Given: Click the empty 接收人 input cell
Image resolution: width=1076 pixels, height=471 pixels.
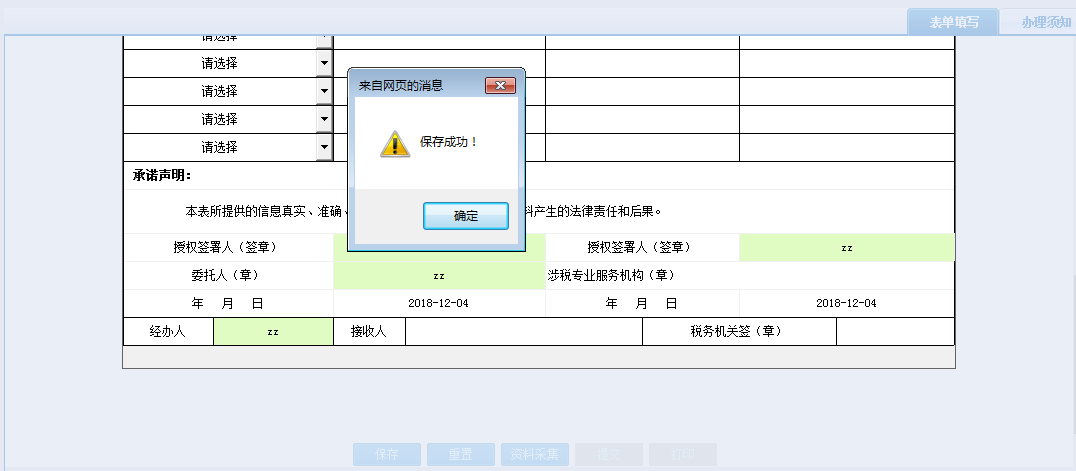Looking at the screenshot, I should point(523,332).
